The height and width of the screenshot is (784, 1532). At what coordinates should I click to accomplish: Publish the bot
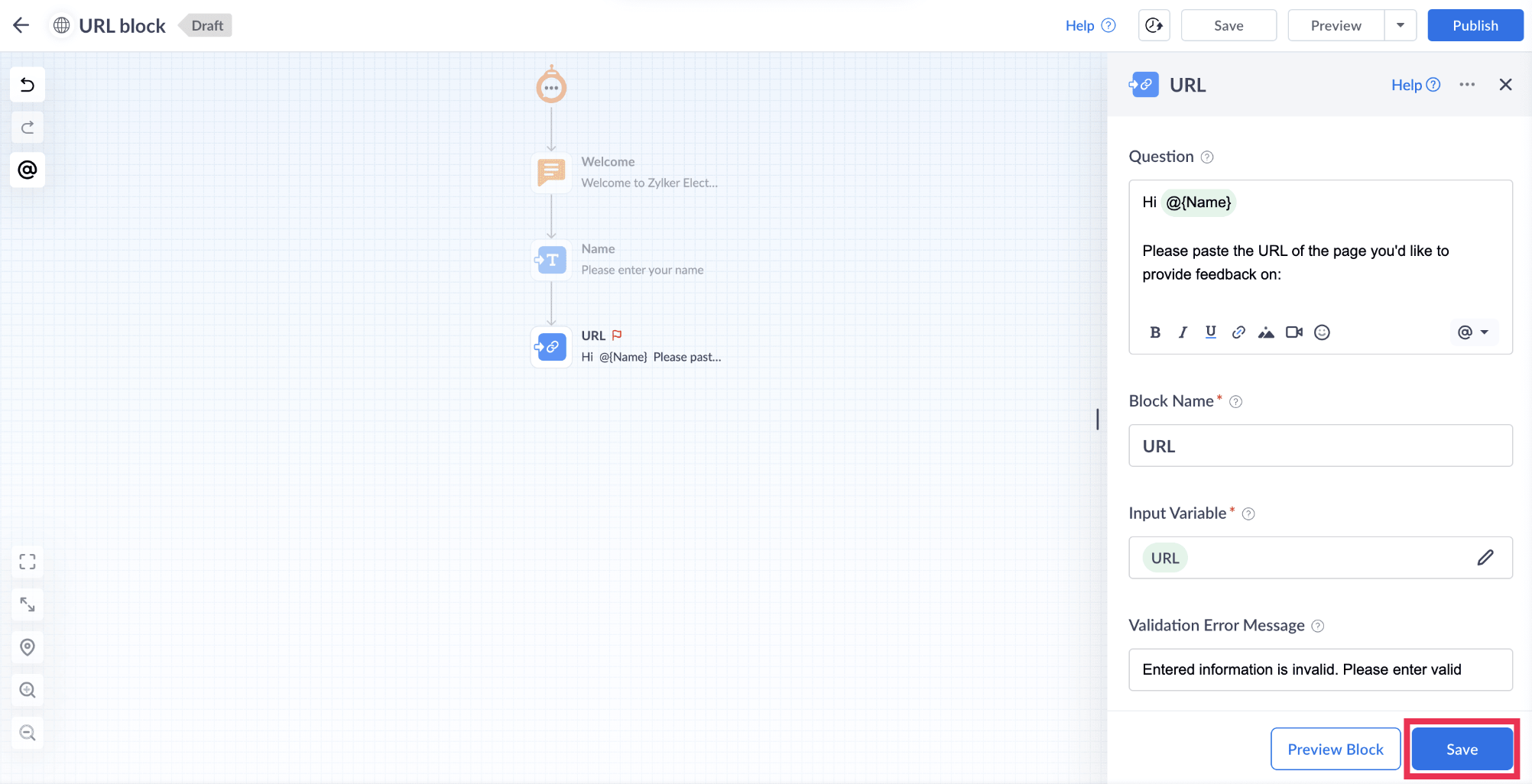click(x=1475, y=25)
